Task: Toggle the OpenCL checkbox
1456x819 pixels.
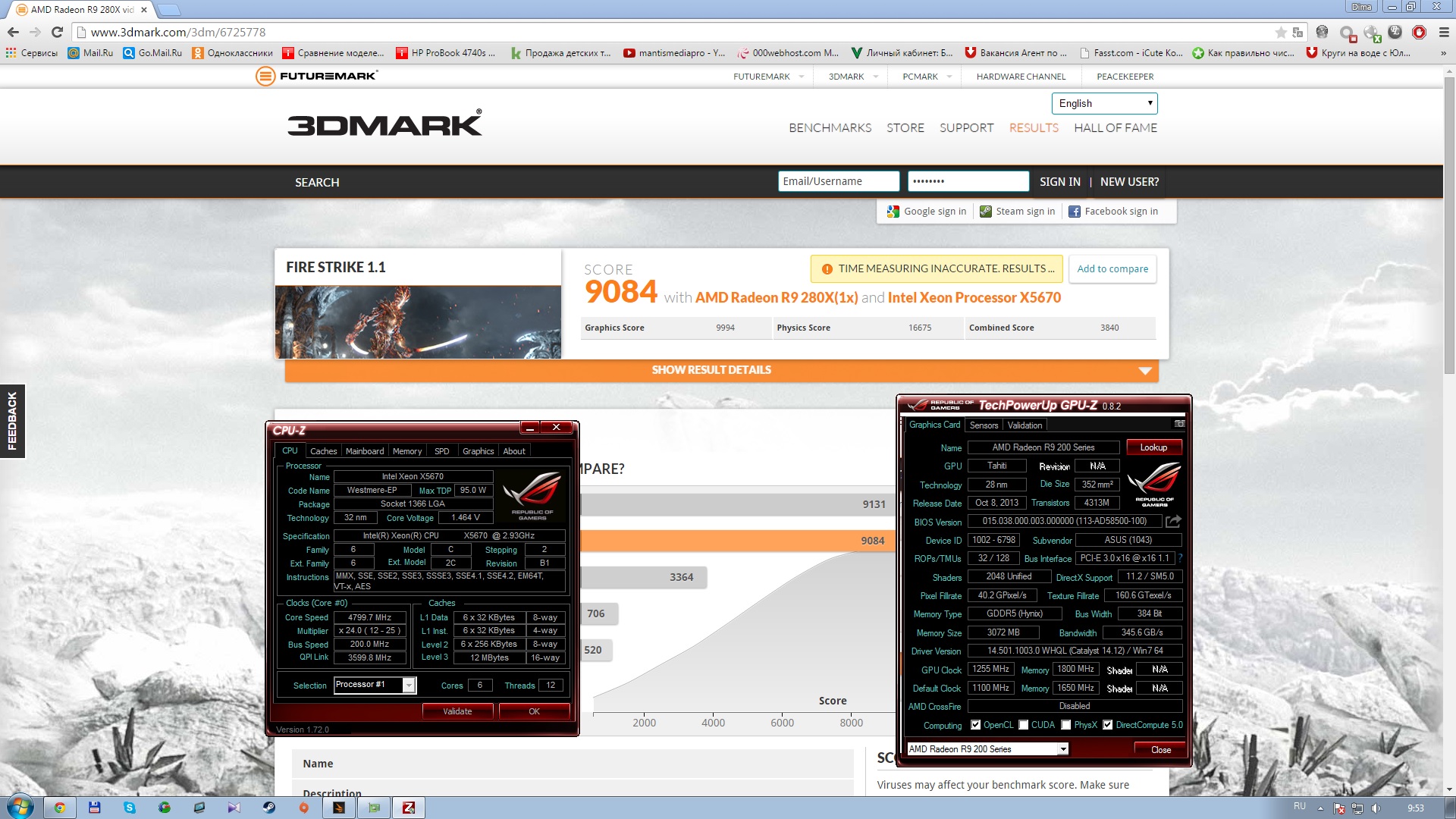Action: [x=975, y=725]
